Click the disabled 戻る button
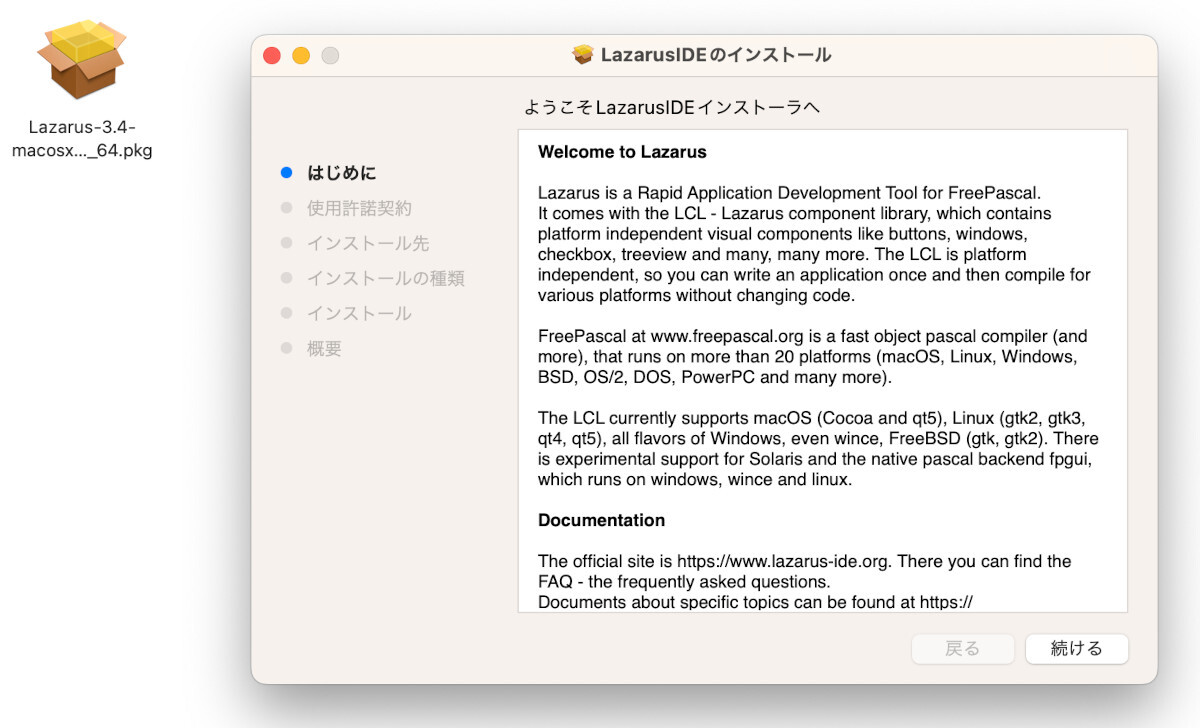 962,648
